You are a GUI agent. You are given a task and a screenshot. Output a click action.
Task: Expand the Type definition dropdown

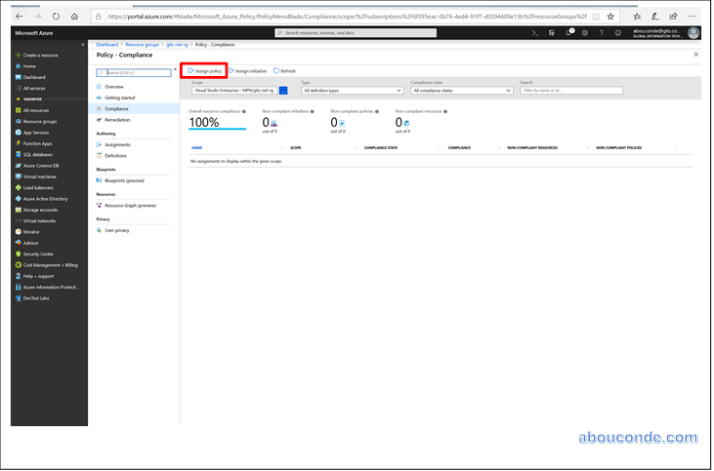click(351, 90)
